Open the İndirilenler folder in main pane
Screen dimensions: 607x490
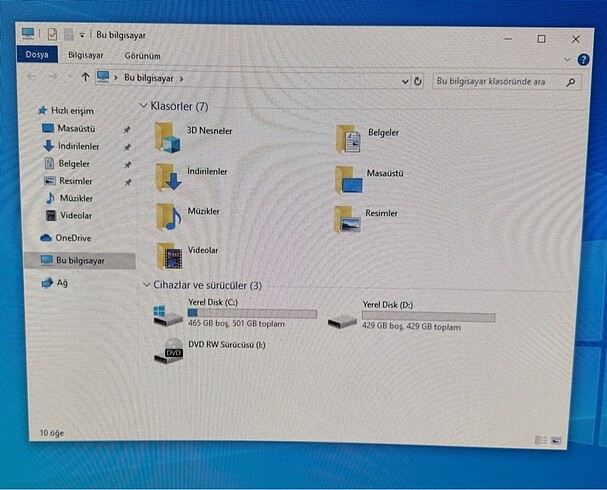pyautogui.click(x=168, y=178)
